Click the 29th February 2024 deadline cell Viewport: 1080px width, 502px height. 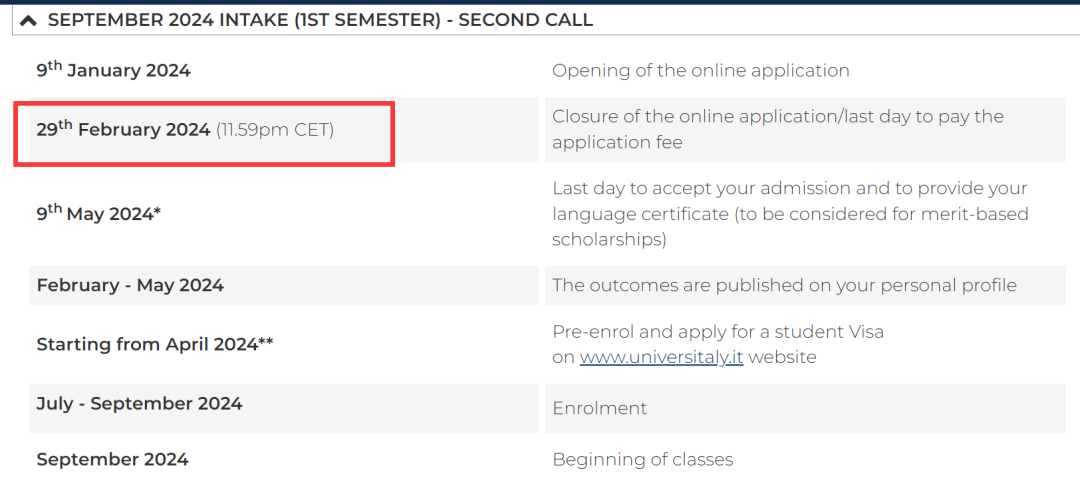(x=284, y=129)
